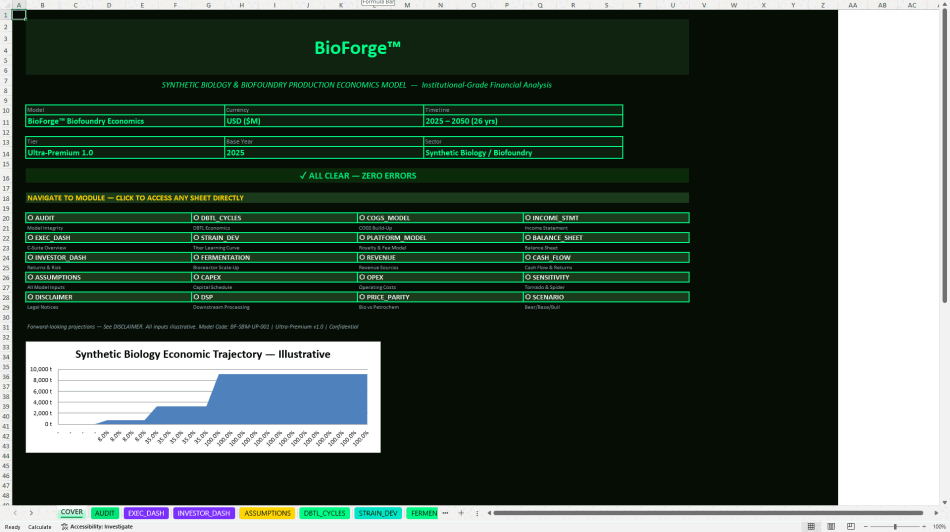
Task: Select 'Synthetic Biology / Biofoundry' sector cell
Action: 523,153
